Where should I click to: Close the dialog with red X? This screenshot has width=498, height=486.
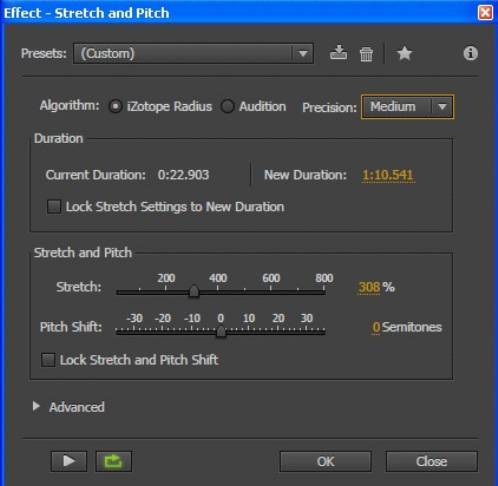(485, 13)
